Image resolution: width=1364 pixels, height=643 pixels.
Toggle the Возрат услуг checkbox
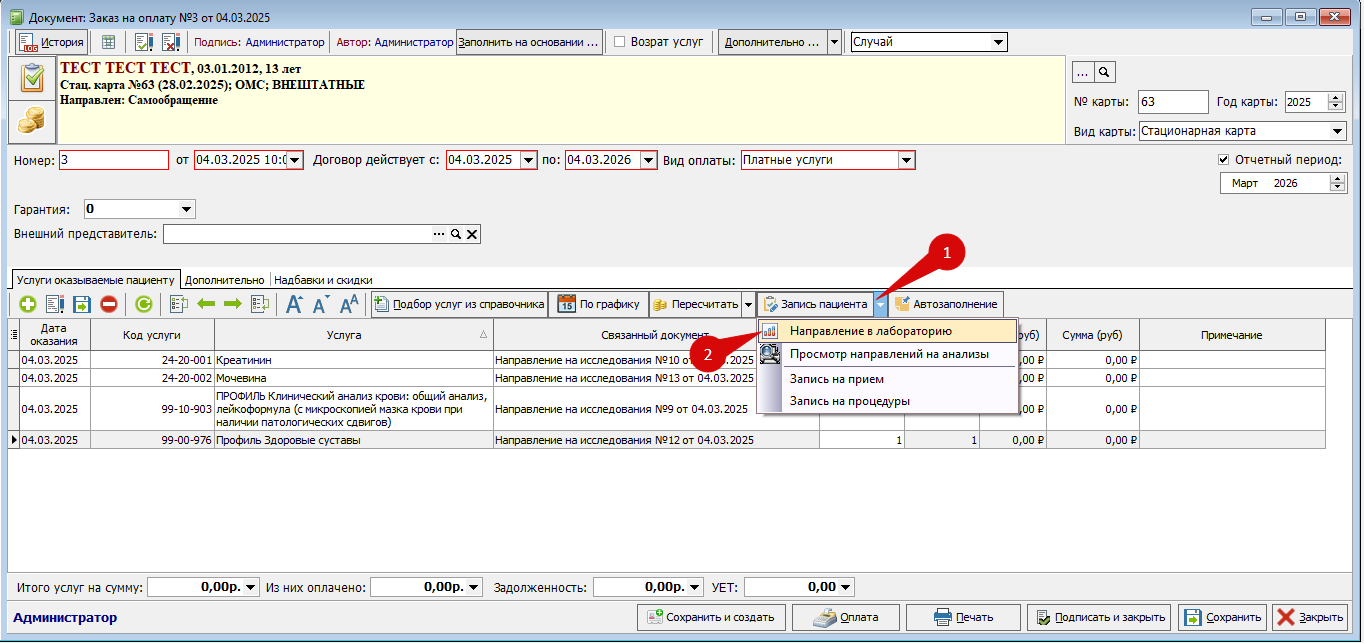tap(620, 42)
